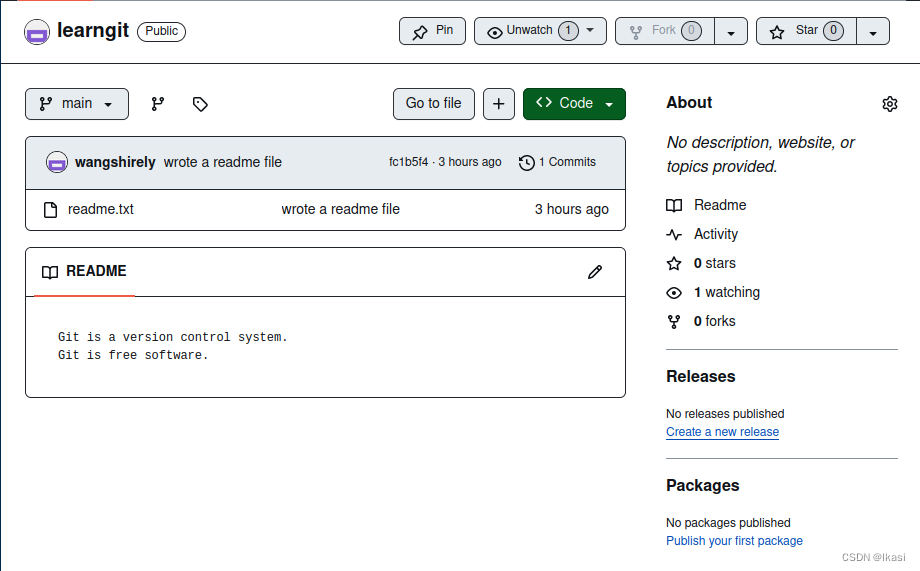
Task: Click 'No packages published' text
Action: [x=728, y=523]
